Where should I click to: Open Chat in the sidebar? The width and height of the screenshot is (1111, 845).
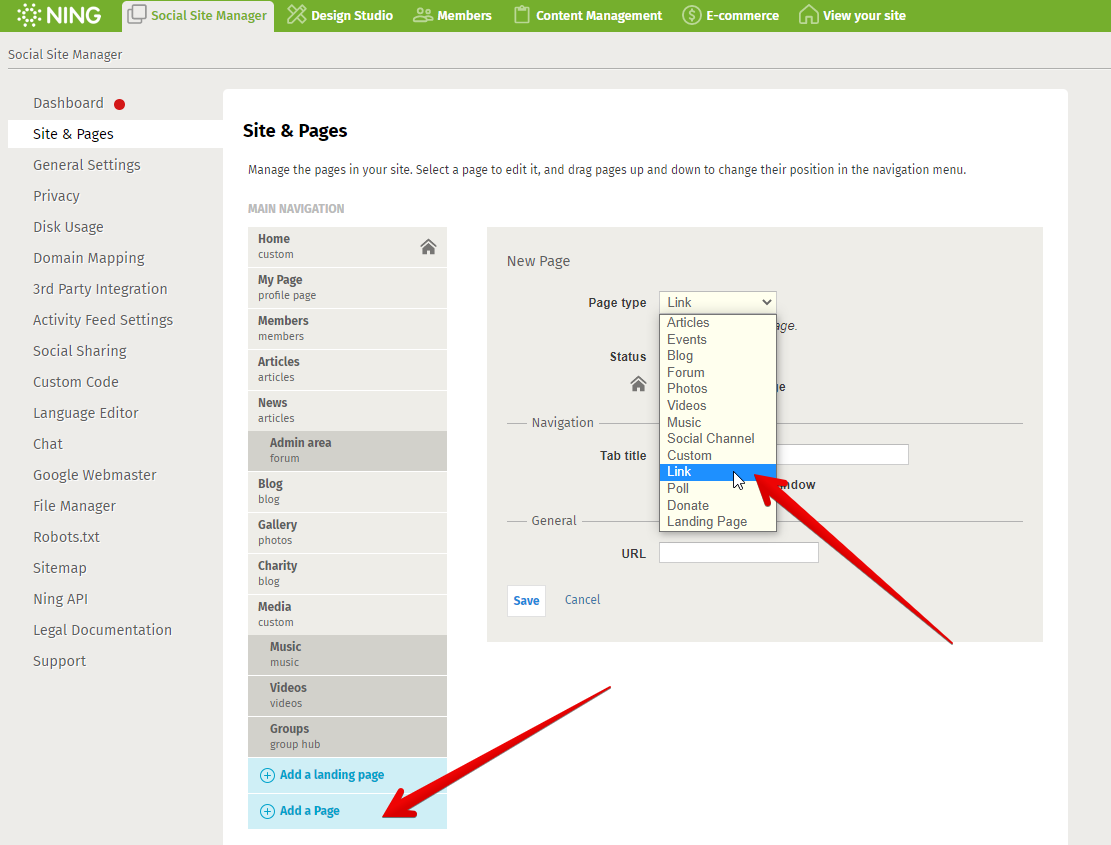pos(47,444)
